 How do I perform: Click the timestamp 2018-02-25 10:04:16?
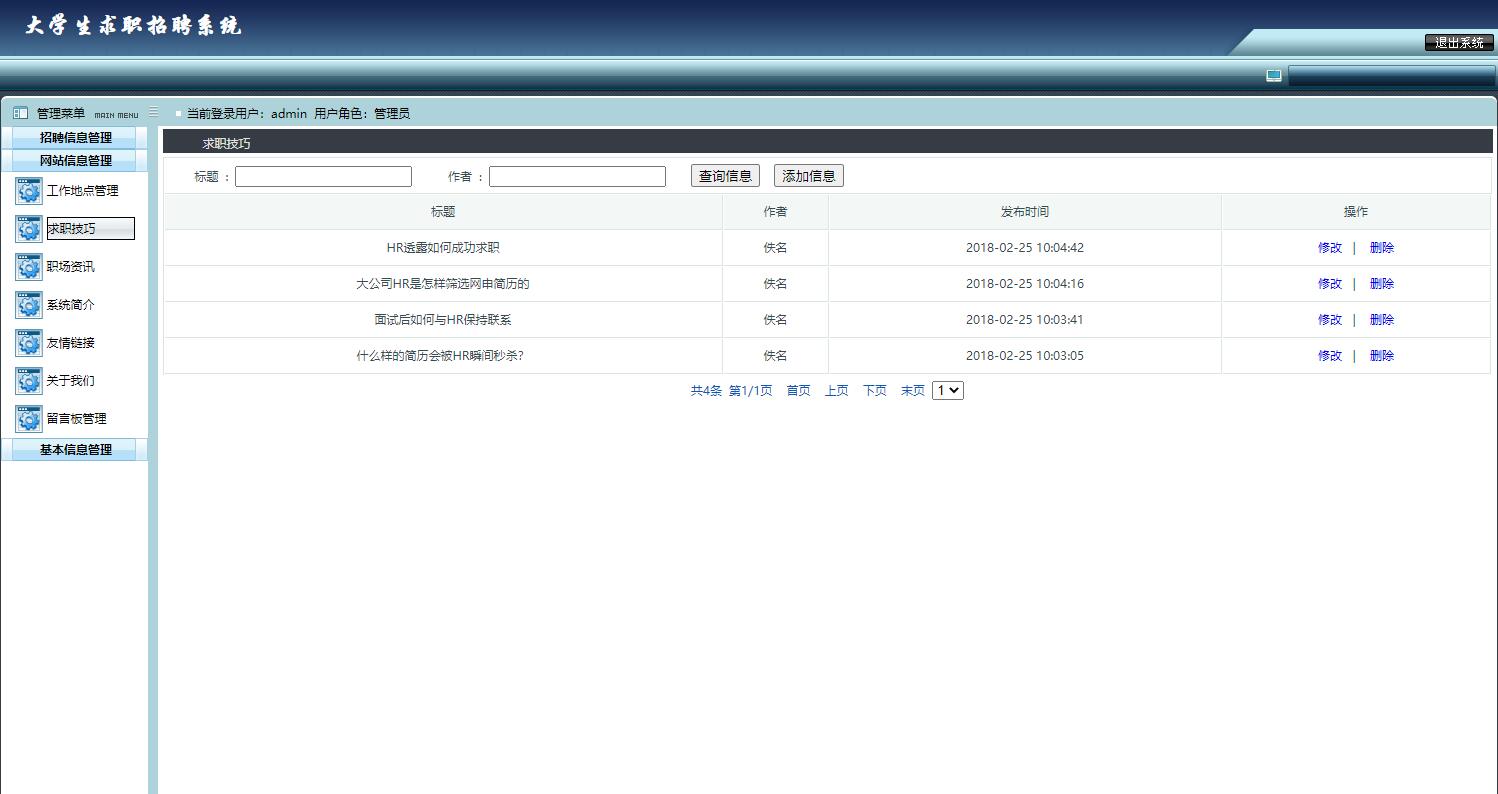coord(1025,284)
